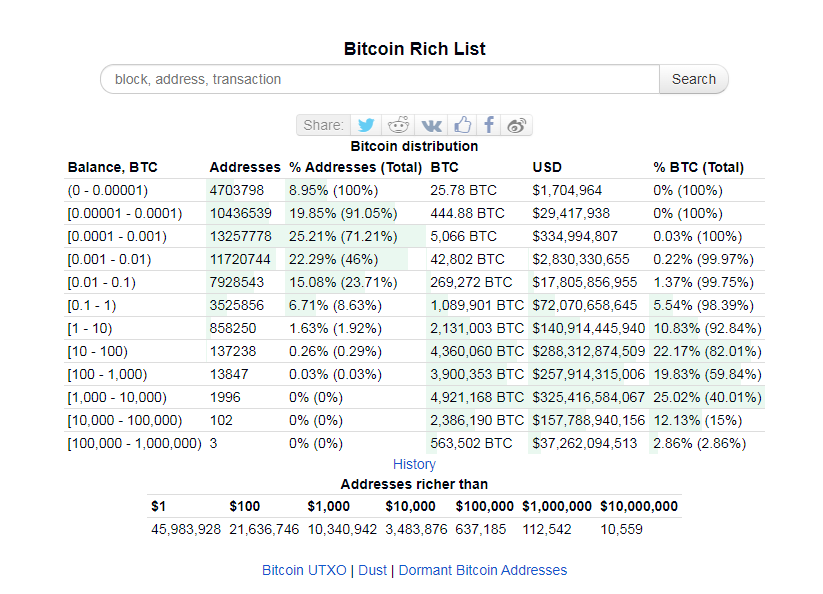
Task: Select 25.02% (40.01%) cell
Action: pyautogui.click(x=707, y=398)
